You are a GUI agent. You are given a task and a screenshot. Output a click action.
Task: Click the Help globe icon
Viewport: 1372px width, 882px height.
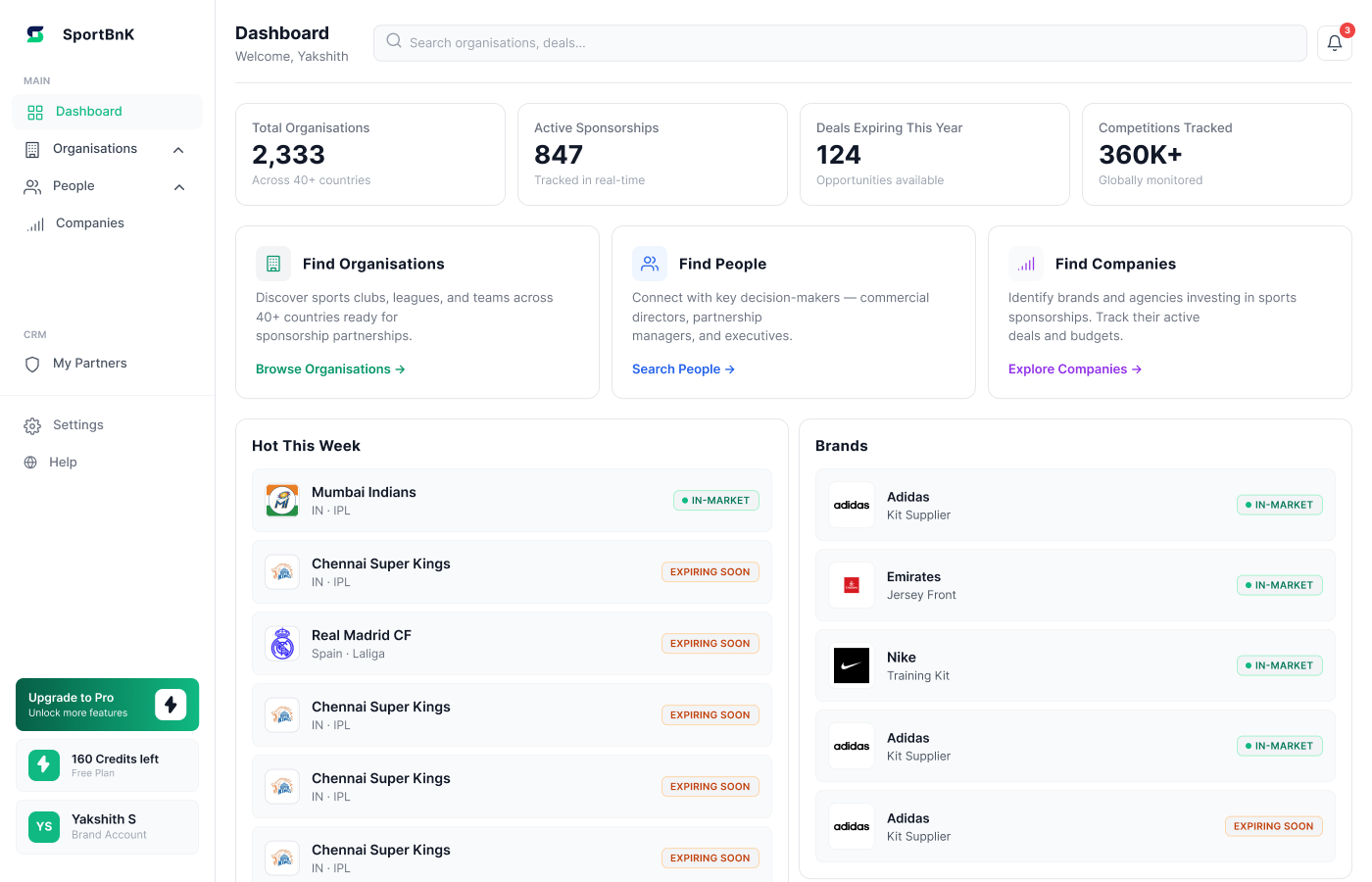(x=30, y=463)
